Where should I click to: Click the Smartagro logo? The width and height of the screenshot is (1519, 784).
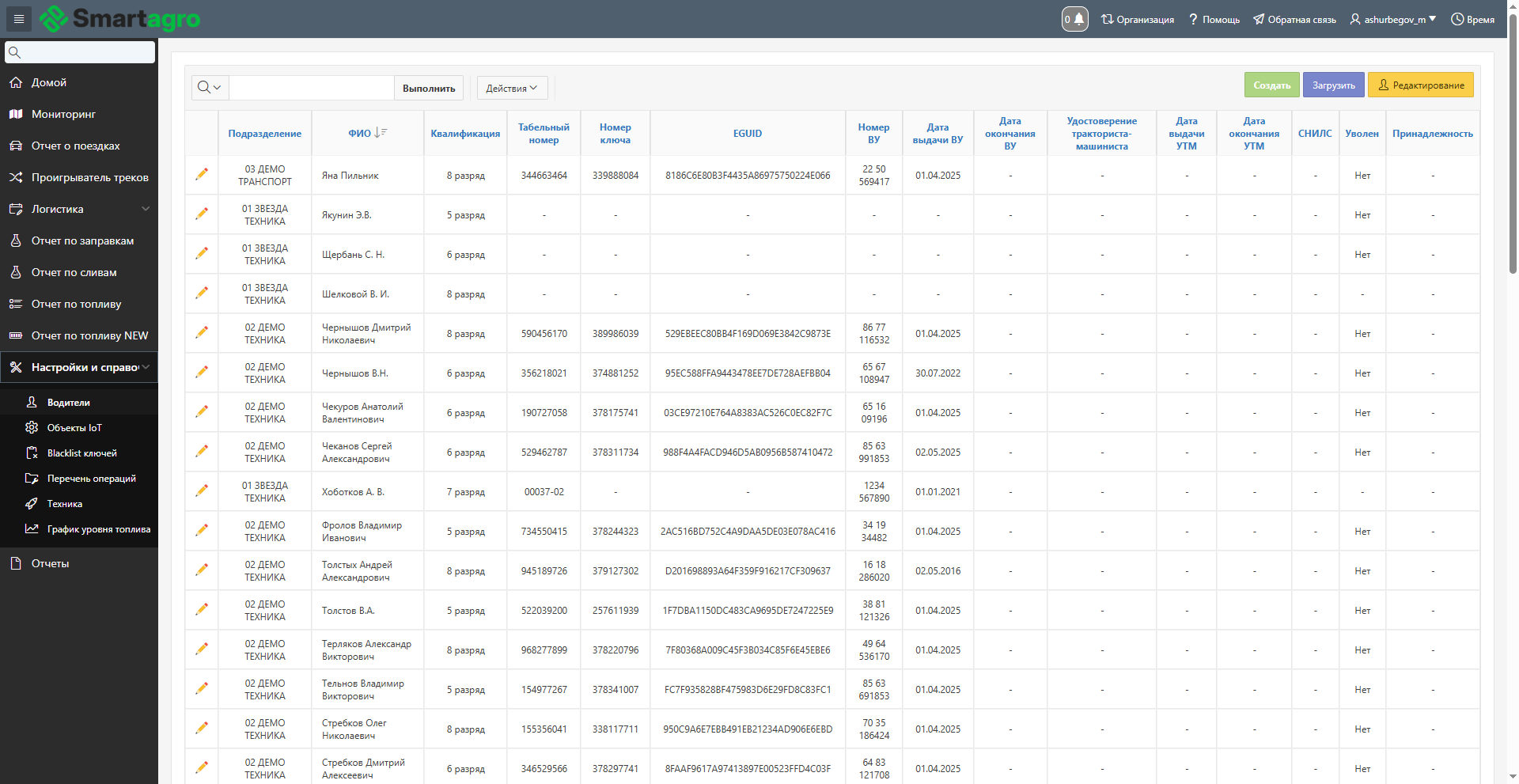(120, 19)
